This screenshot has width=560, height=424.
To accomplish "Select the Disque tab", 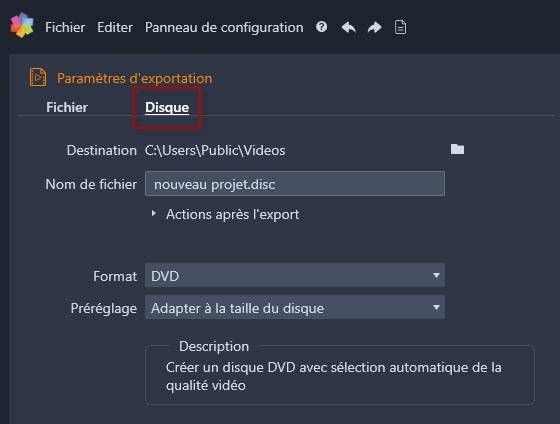I will tap(167, 108).
